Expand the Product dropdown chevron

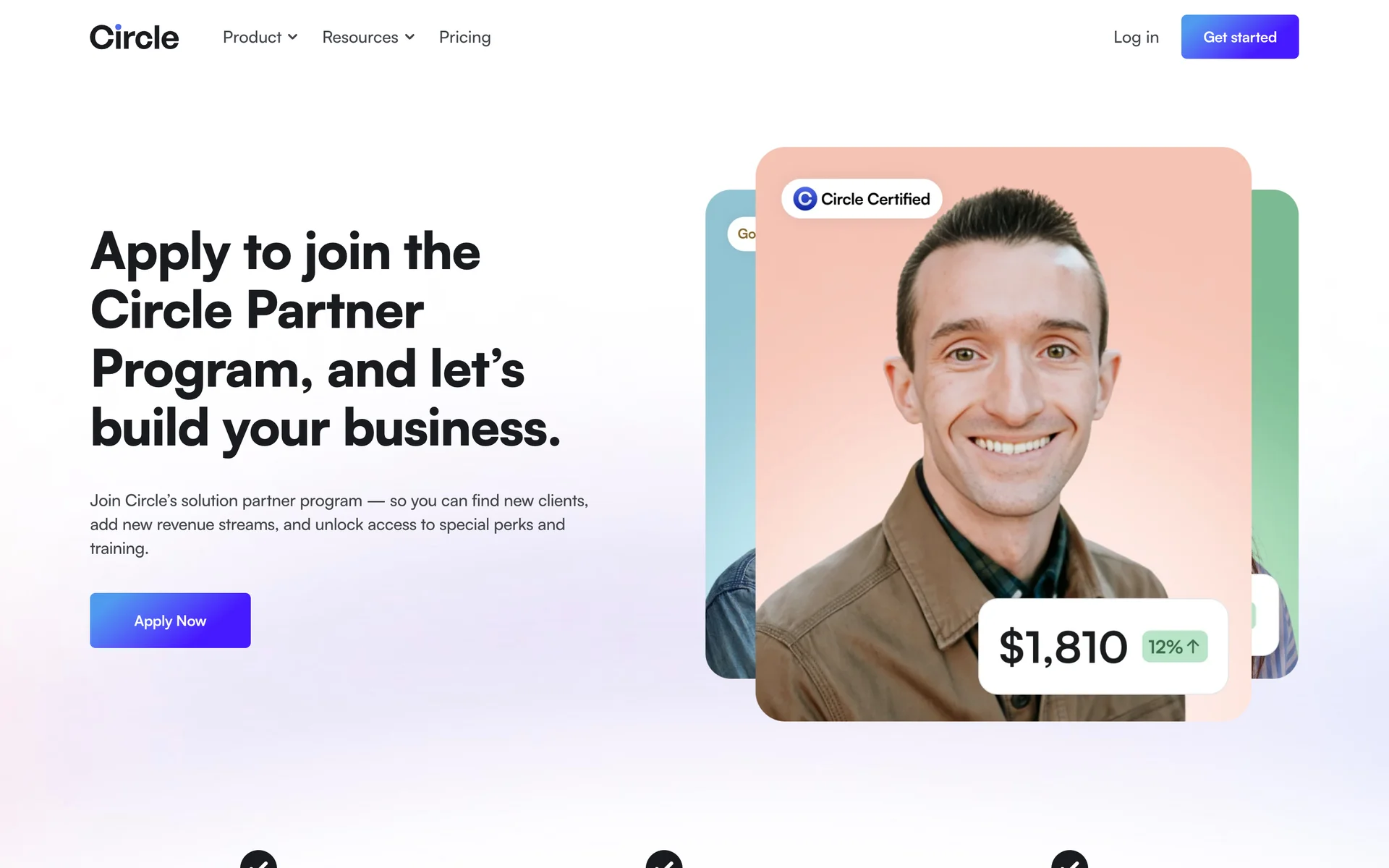tap(292, 37)
